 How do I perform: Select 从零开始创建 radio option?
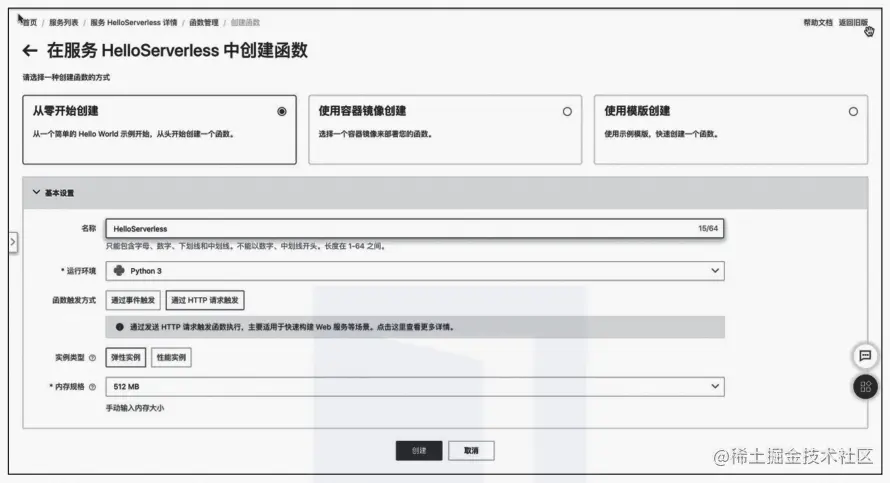pyautogui.click(x=282, y=112)
